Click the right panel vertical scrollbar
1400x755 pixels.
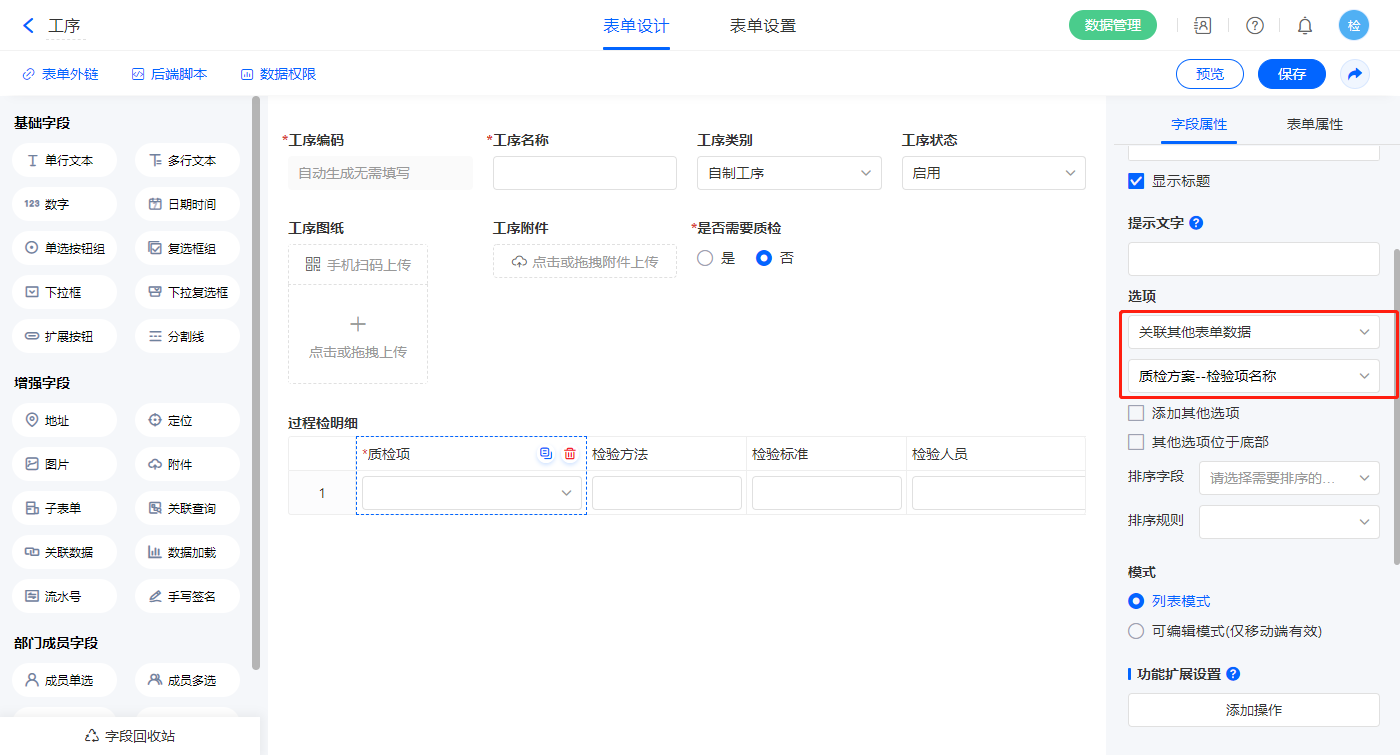(x=1395, y=400)
